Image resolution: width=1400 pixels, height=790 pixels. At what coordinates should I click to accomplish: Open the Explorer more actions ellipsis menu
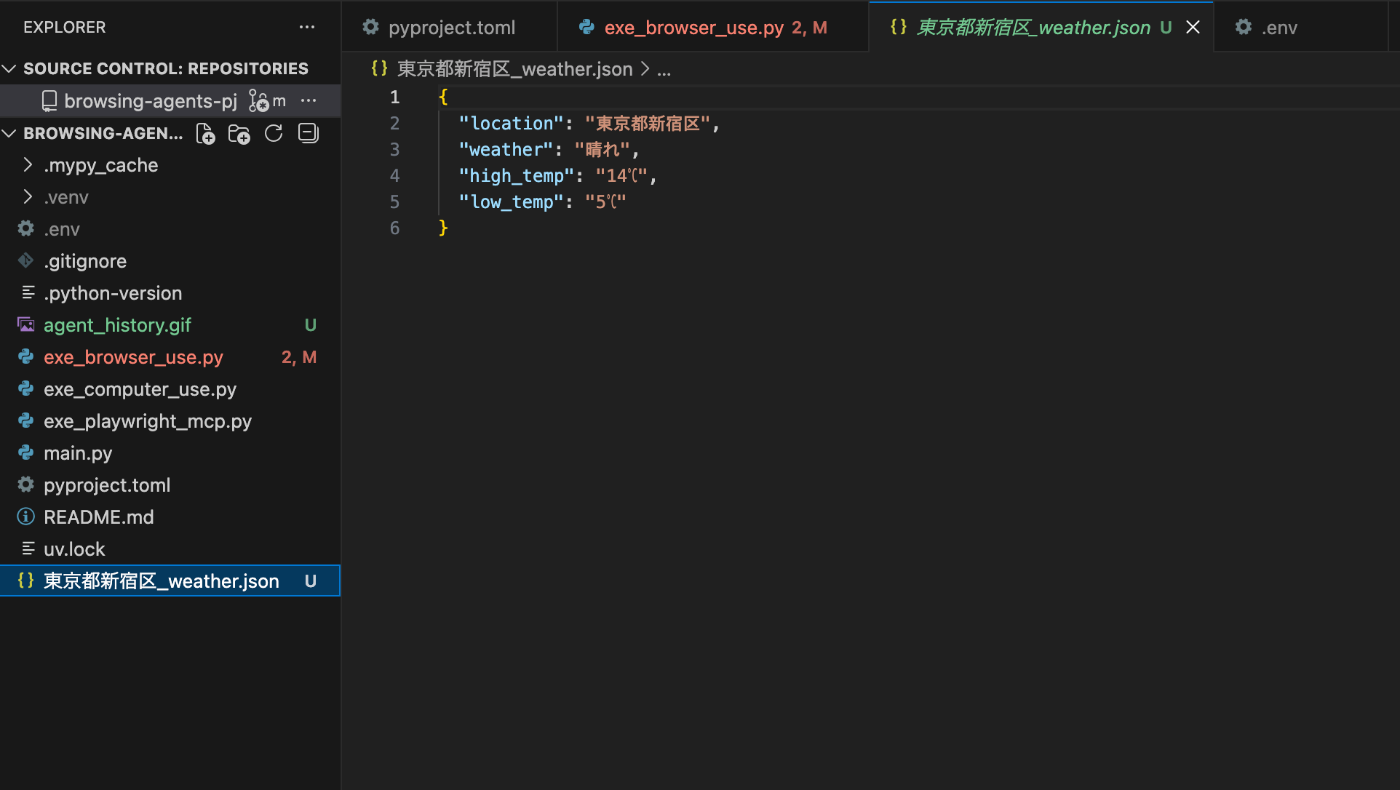pos(307,27)
